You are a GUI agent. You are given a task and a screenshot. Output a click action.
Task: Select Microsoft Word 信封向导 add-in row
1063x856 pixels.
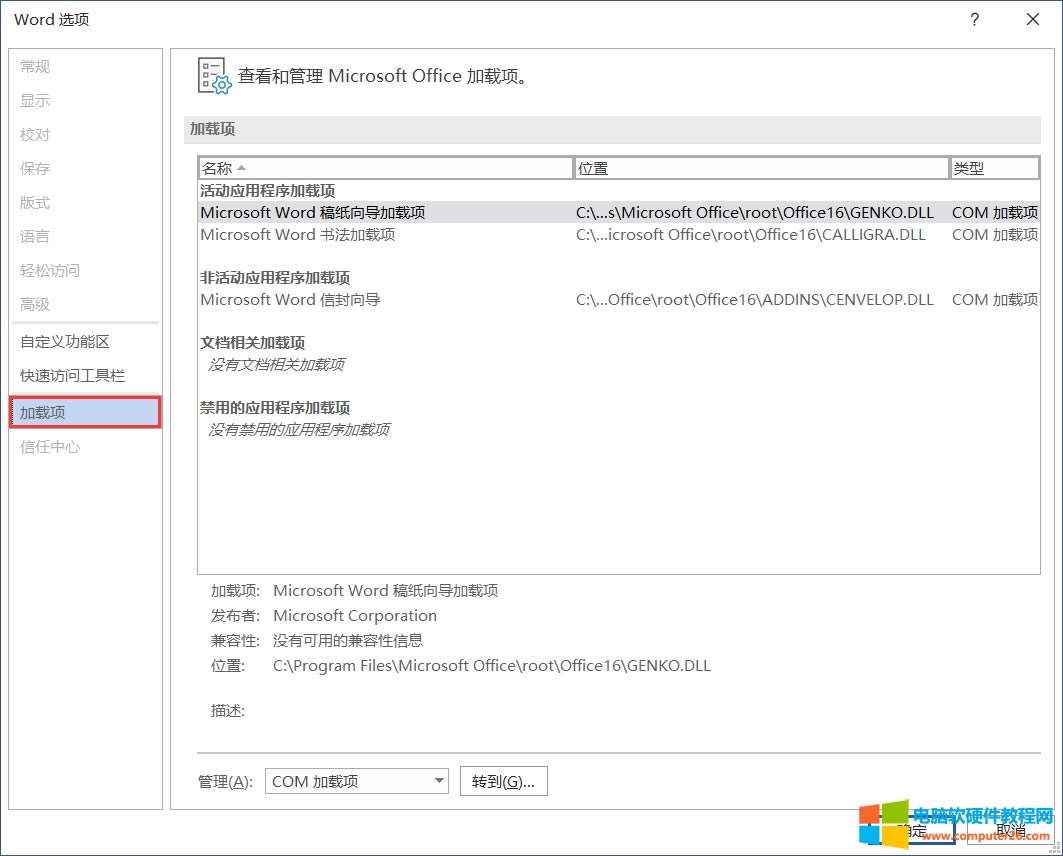(x=290, y=300)
